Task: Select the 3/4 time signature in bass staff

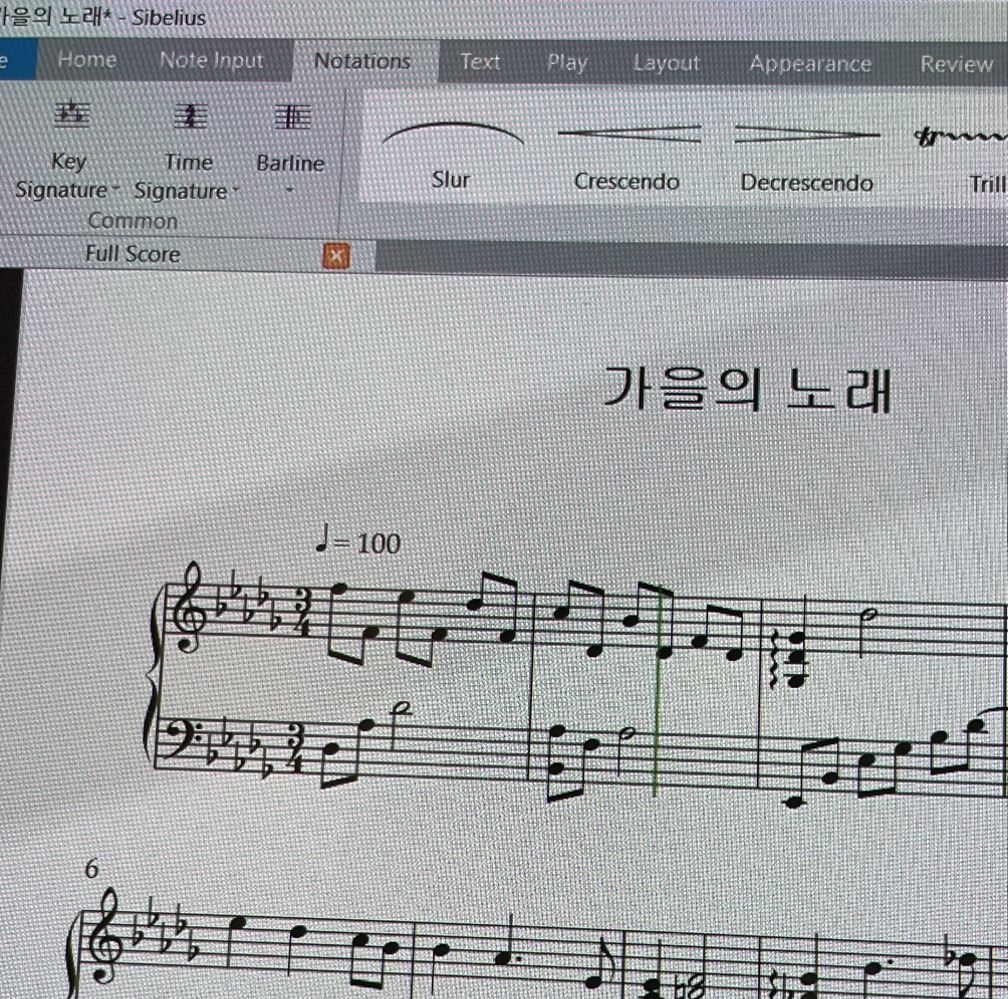Action: (296, 748)
